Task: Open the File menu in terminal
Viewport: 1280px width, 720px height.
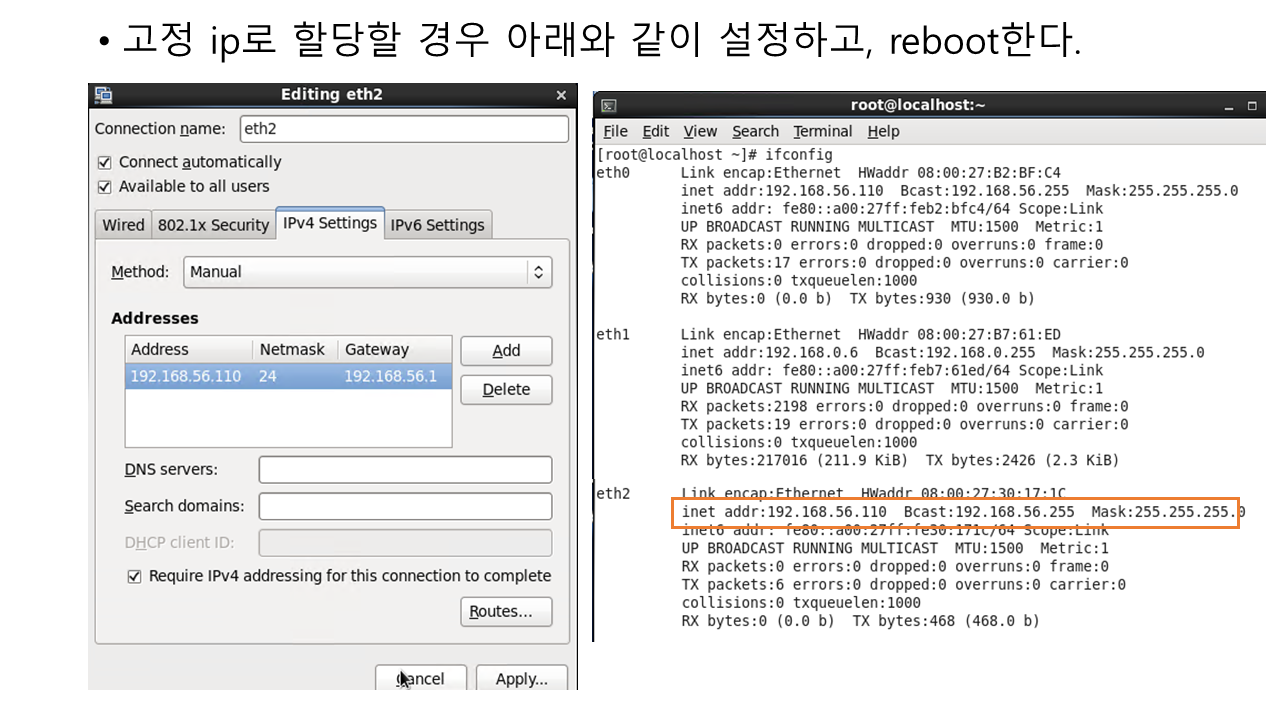Action: 615,132
